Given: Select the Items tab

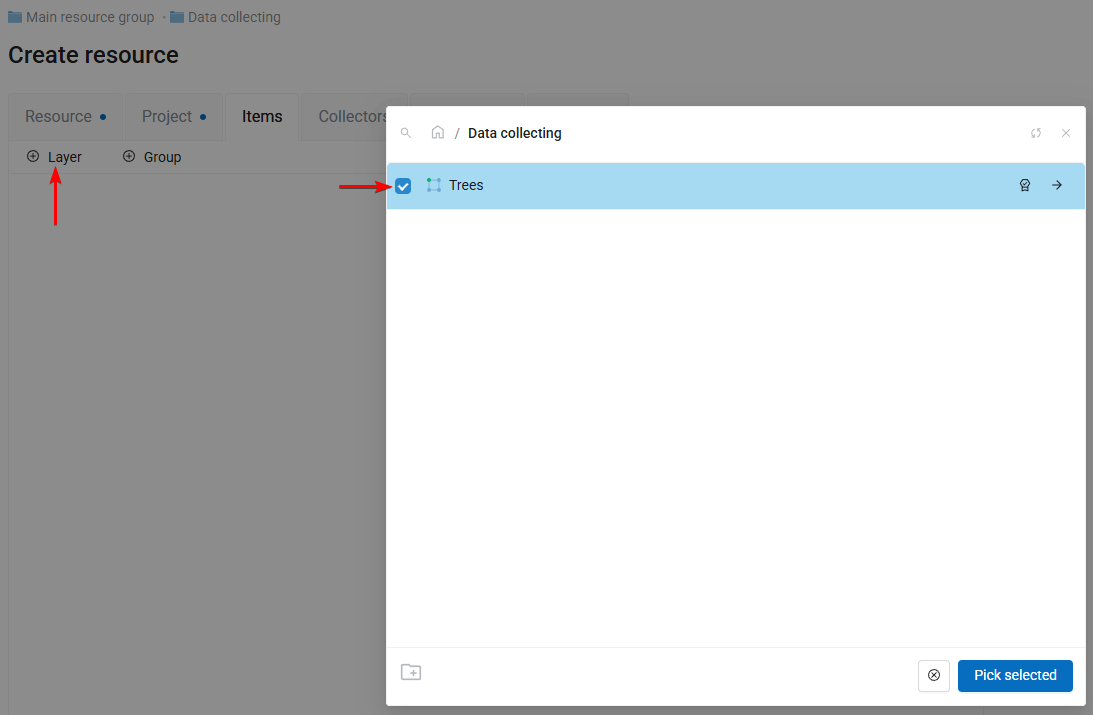Looking at the screenshot, I should tap(262, 117).
